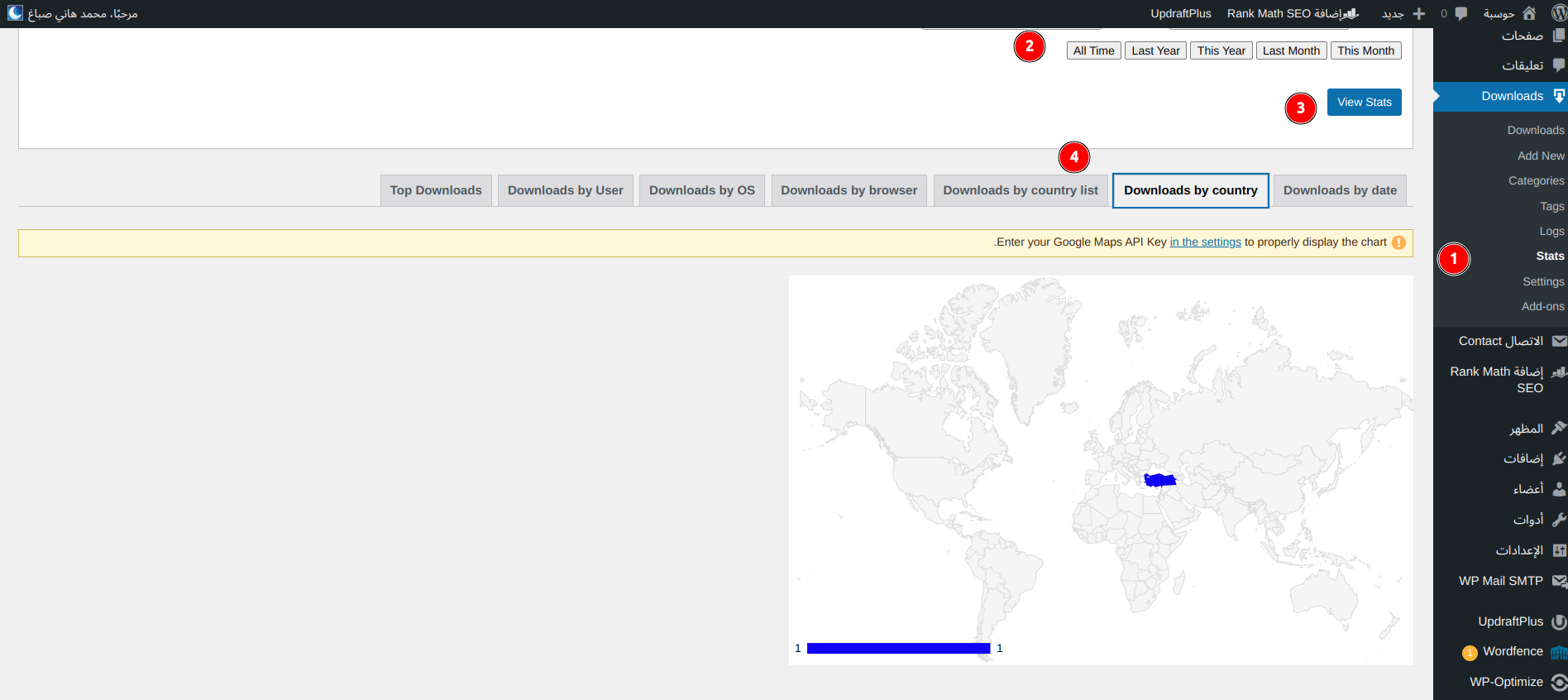Click the blue legend bar under map
This screenshot has height=700, width=1568.
(x=898, y=648)
